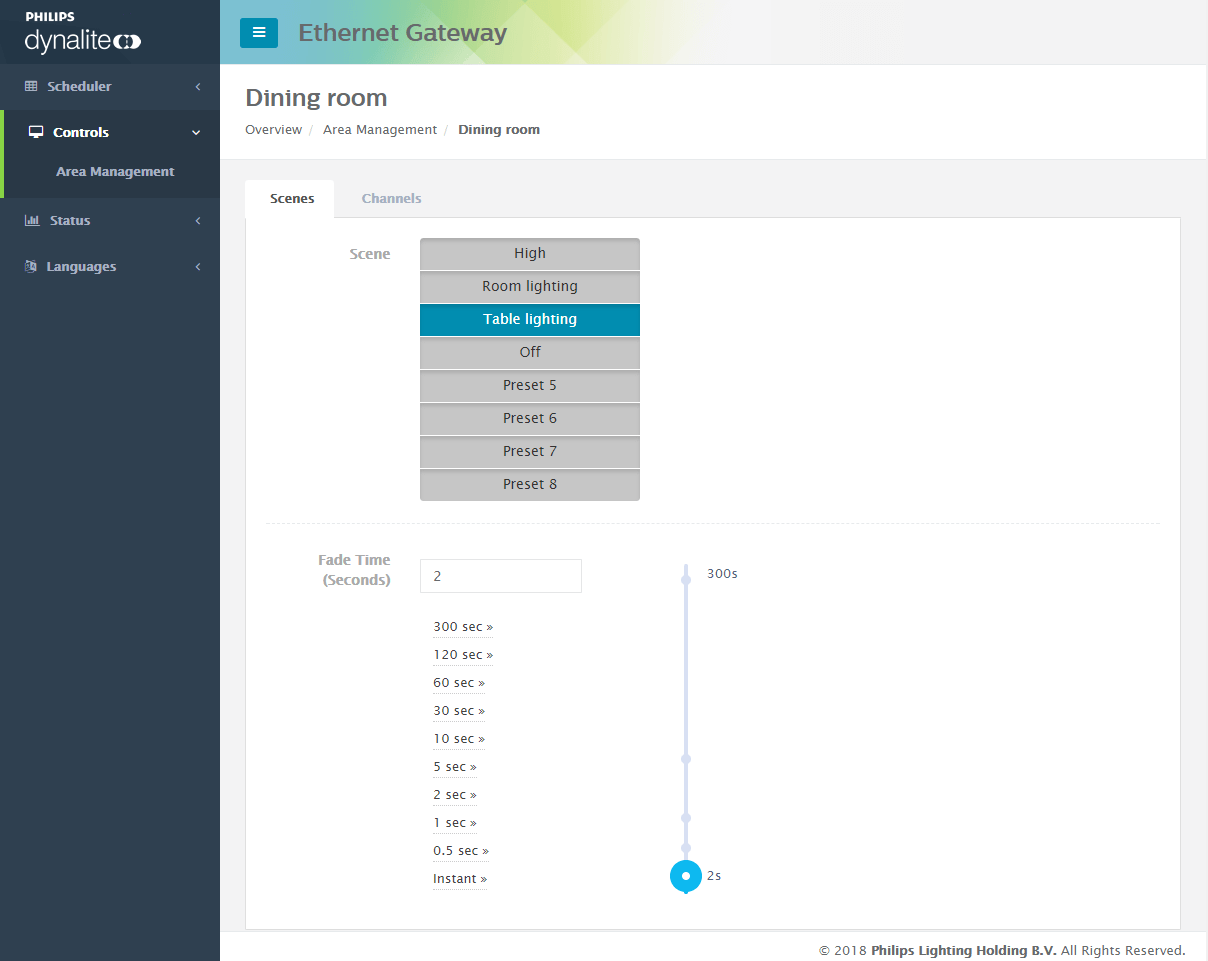Viewport: 1208px width, 961px height.
Task: Open Area Management from the breadcrumb
Action: tap(380, 129)
